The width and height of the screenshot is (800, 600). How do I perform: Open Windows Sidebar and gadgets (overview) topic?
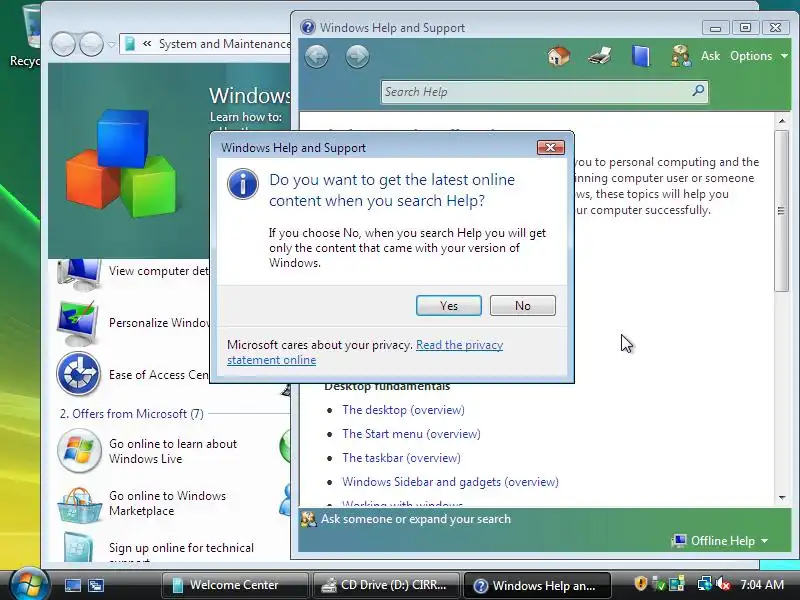tap(450, 482)
